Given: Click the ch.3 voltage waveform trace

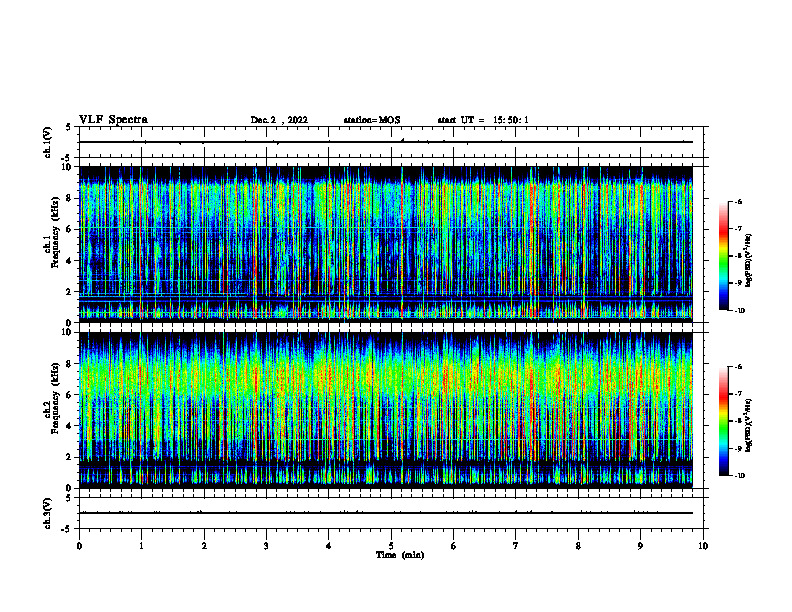Looking at the screenshot, I should (386, 513).
